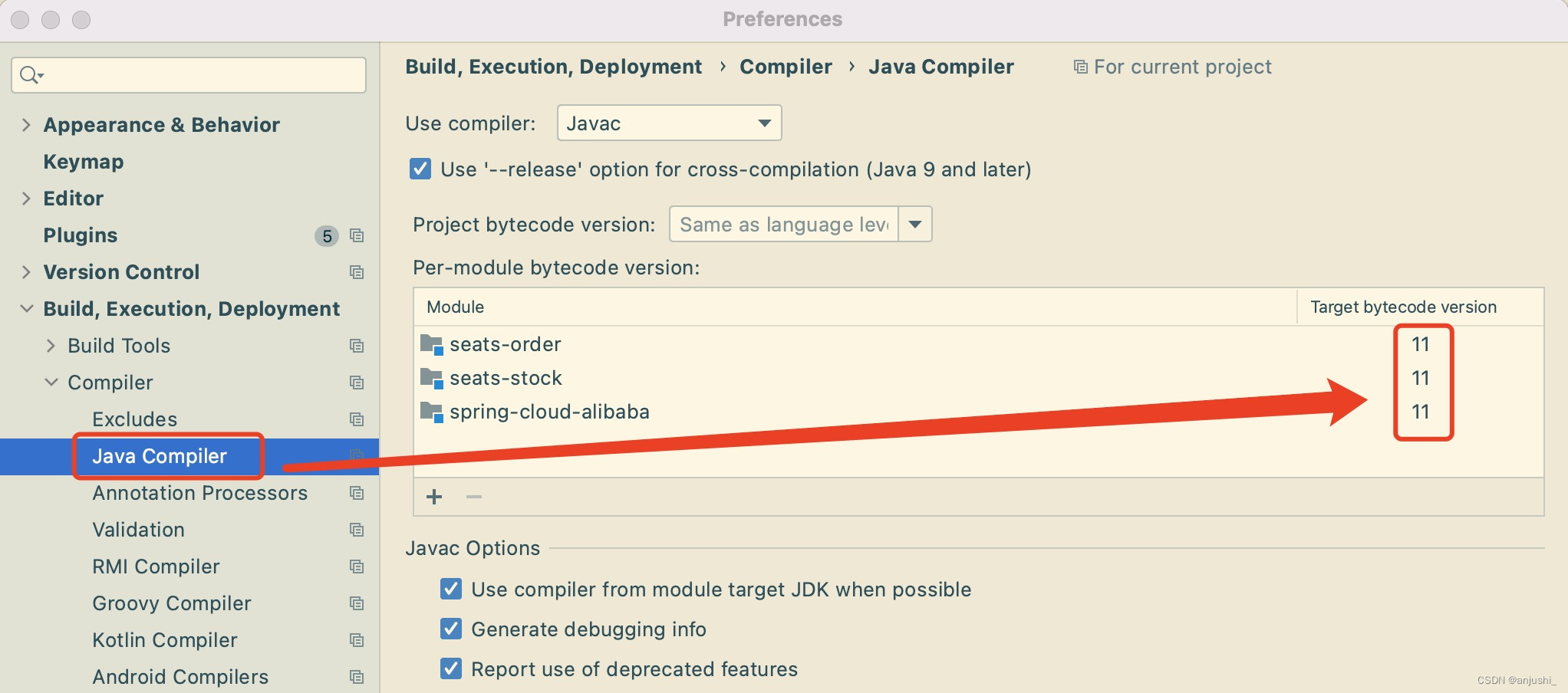Collapse Build, Execution, Deployment section
Viewport: 1568px width, 693px height.
coord(26,309)
